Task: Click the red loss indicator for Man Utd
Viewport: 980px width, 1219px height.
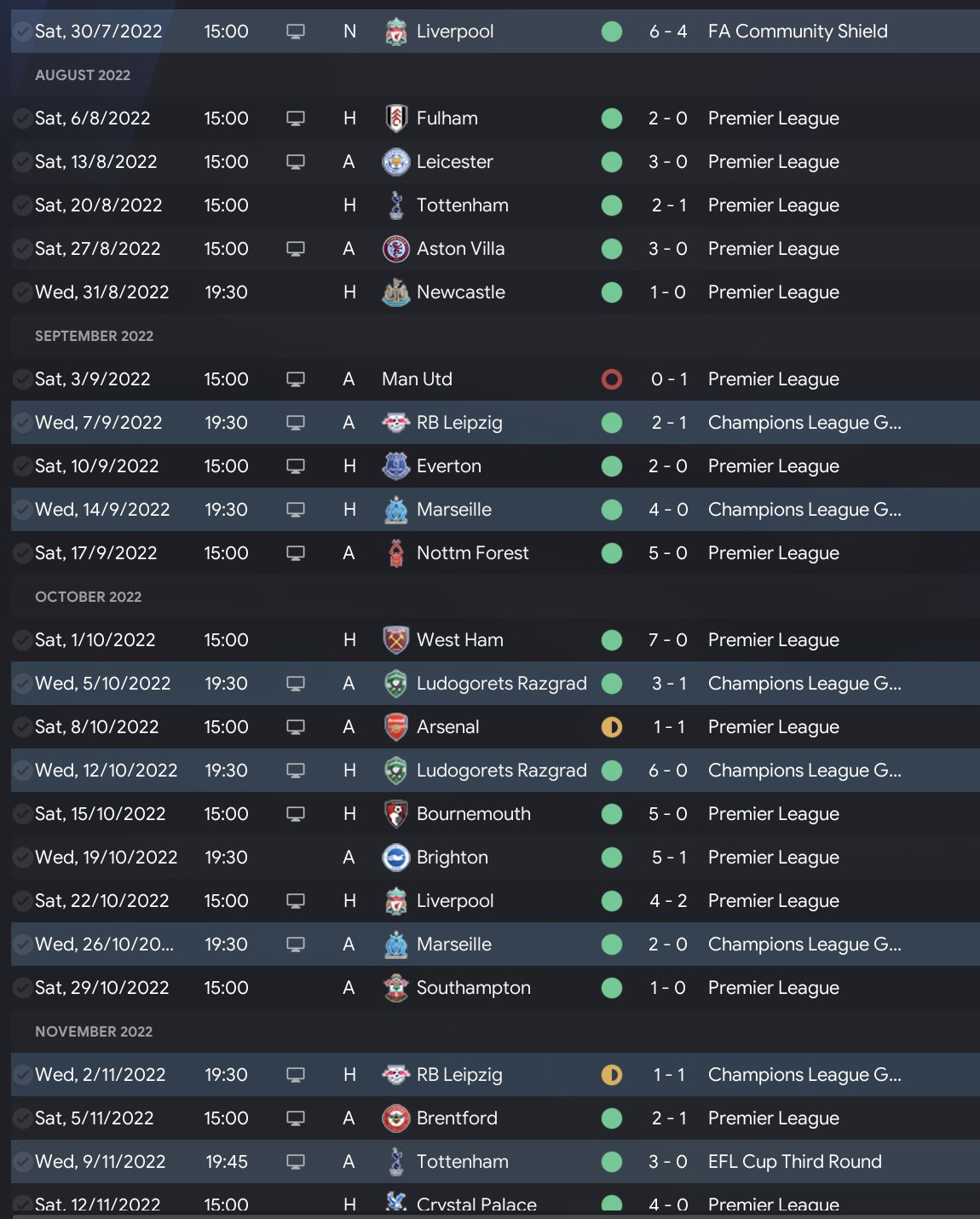Action: [x=612, y=379]
